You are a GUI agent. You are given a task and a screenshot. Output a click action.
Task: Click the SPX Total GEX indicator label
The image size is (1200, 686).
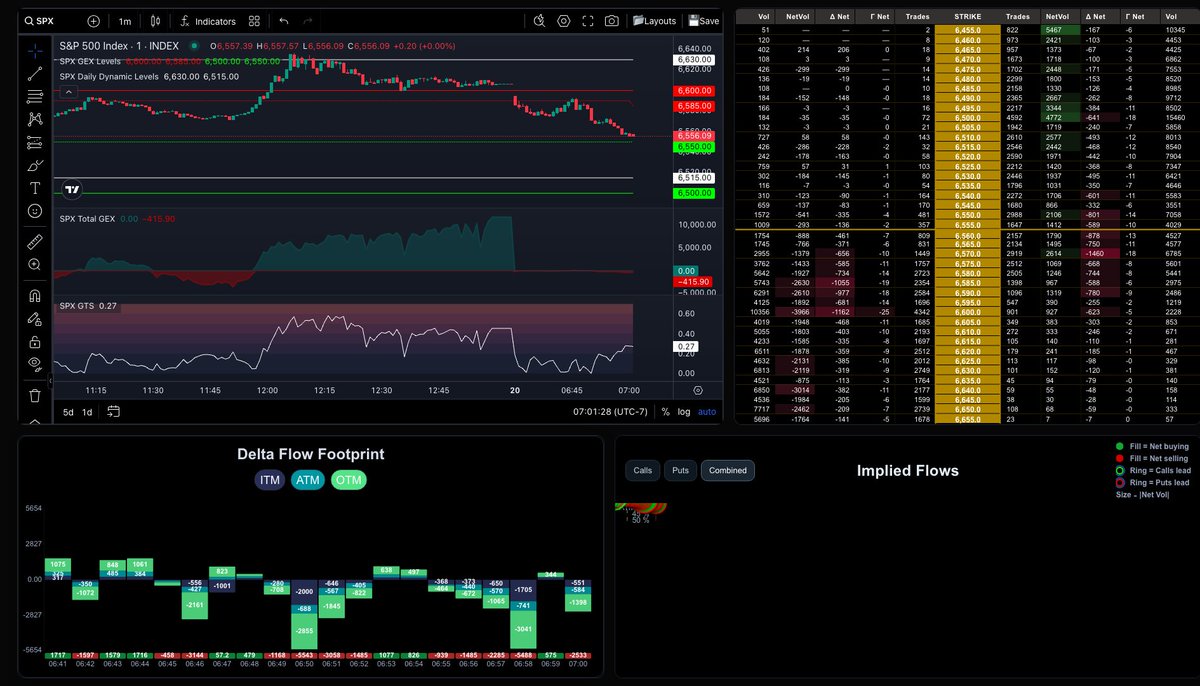coord(86,219)
